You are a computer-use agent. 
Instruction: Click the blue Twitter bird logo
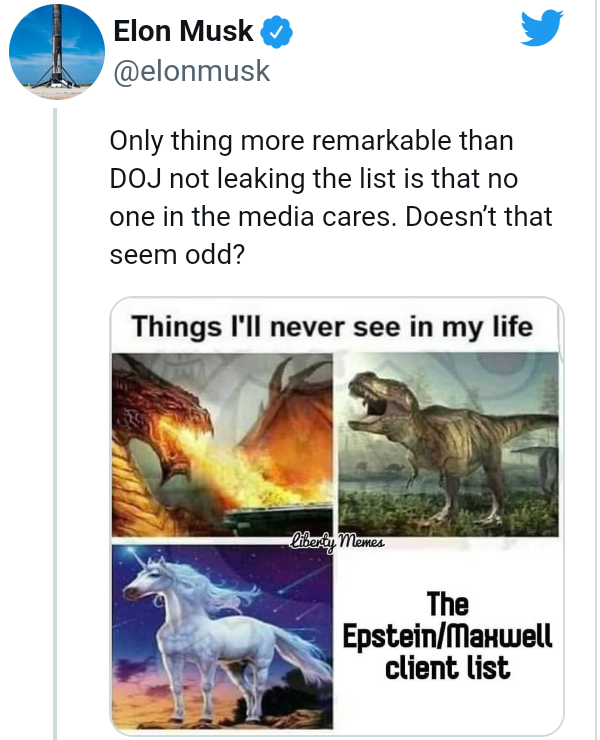pyautogui.click(x=543, y=31)
